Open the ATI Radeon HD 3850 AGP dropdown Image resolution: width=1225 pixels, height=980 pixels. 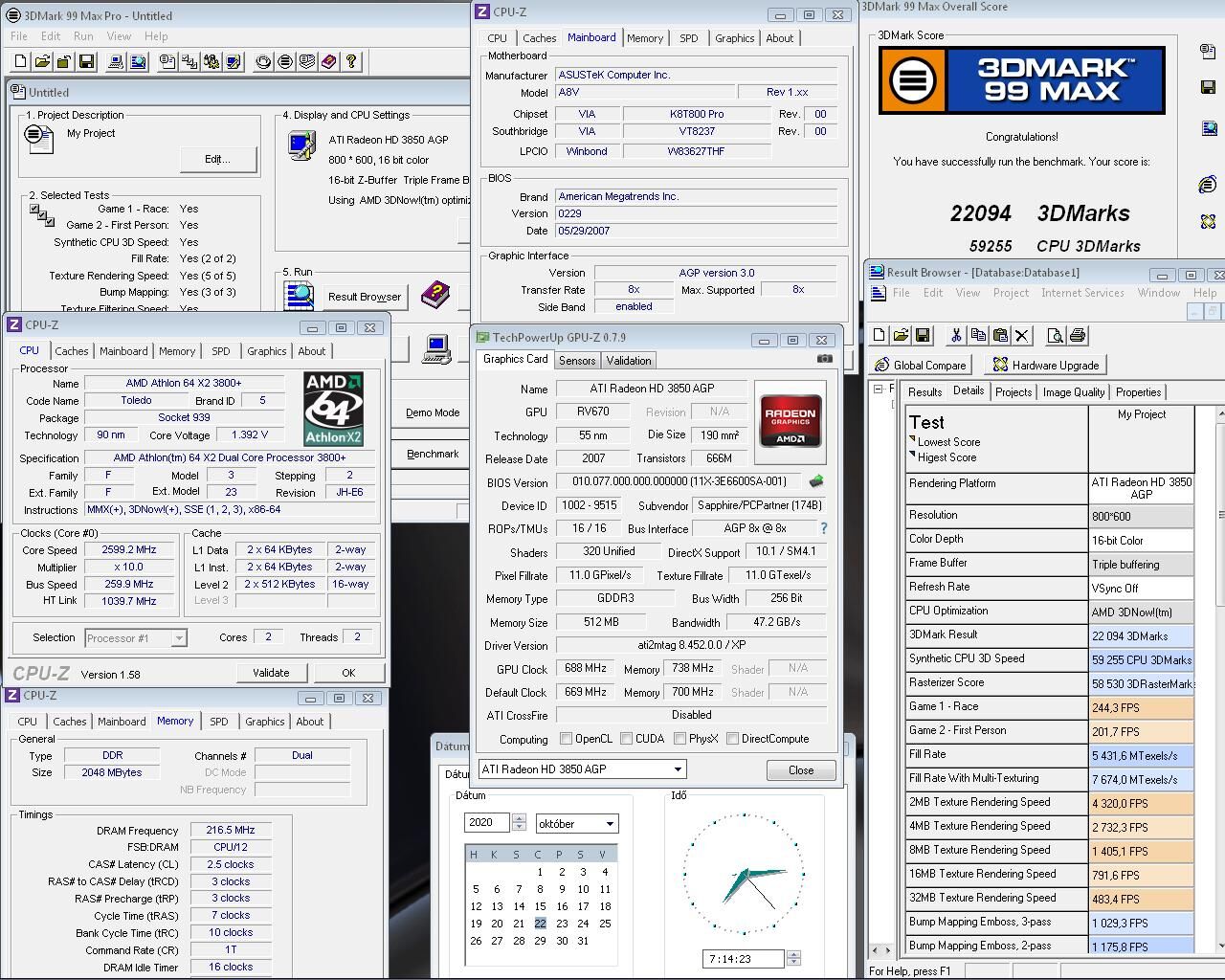click(x=582, y=769)
